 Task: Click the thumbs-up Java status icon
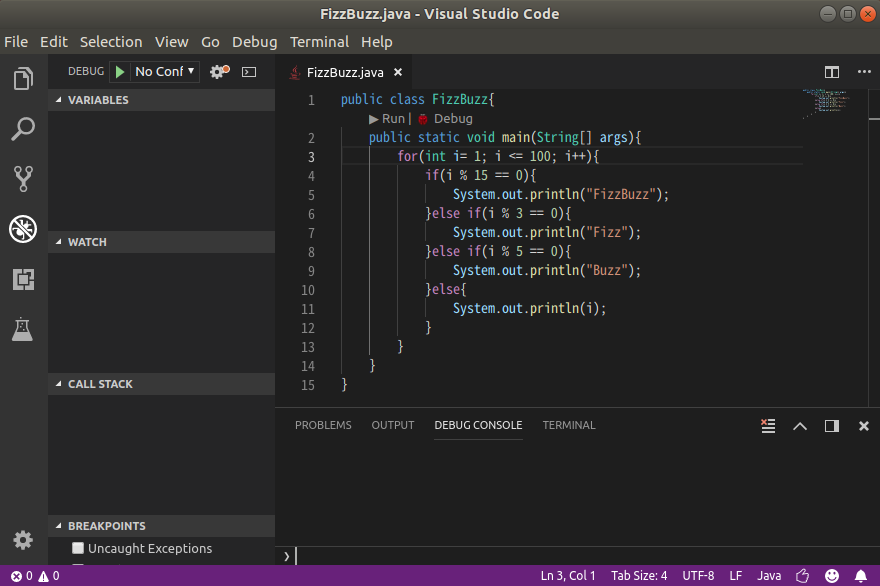point(803,576)
